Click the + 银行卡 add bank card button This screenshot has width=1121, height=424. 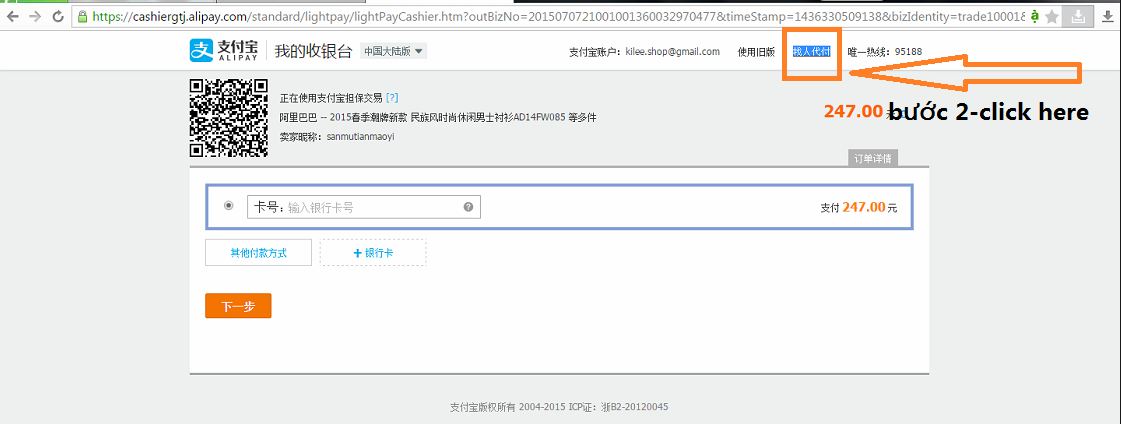pyautogui.click(x=373, y=252)
